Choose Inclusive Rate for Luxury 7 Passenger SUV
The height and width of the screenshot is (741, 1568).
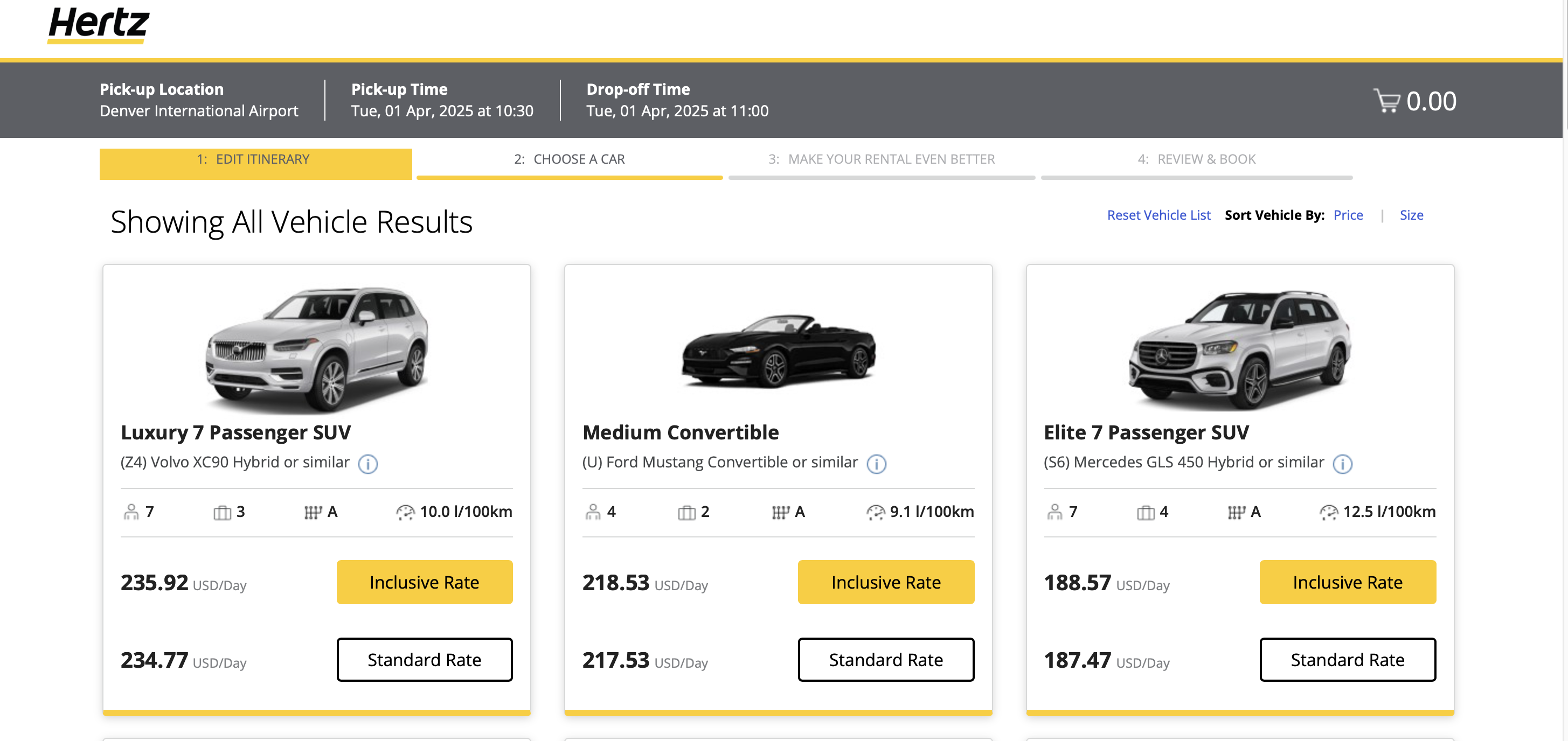(x=424, y=582)
